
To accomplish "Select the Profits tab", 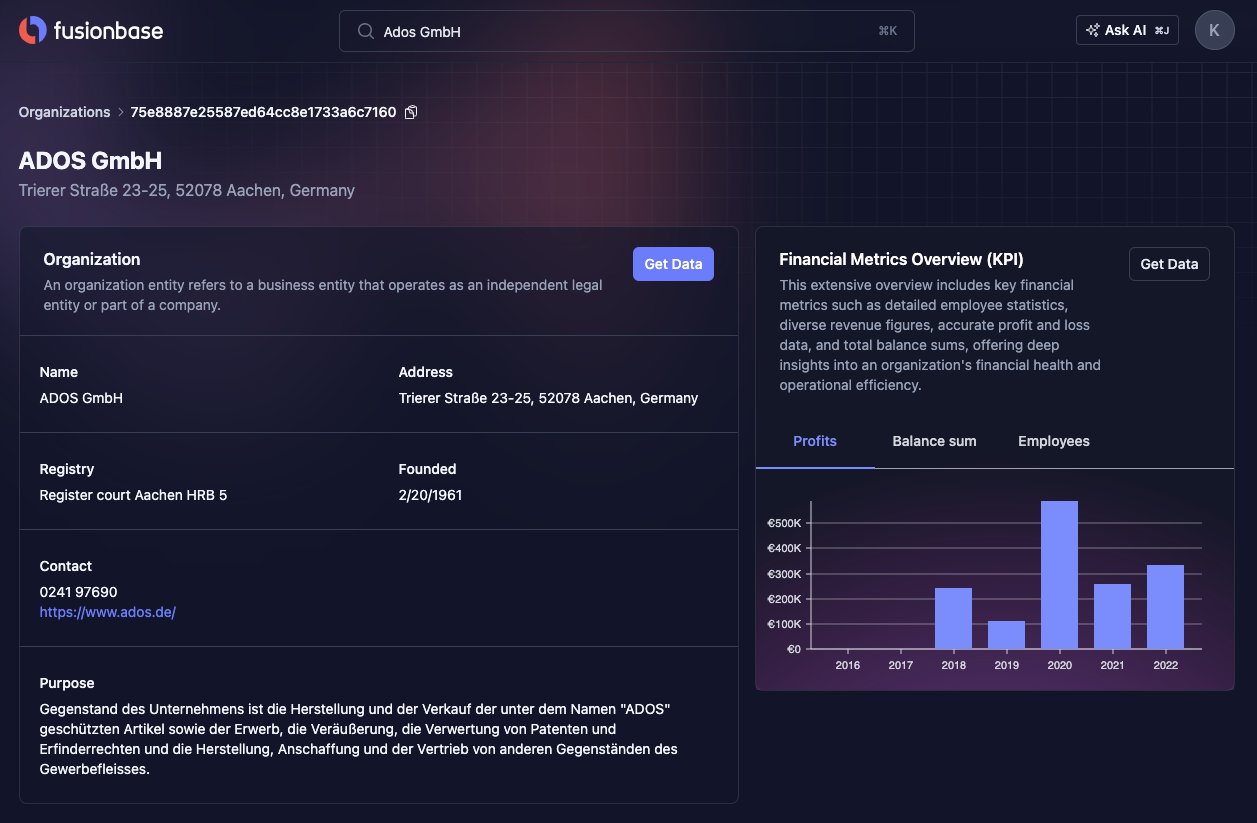I will 815,441.
